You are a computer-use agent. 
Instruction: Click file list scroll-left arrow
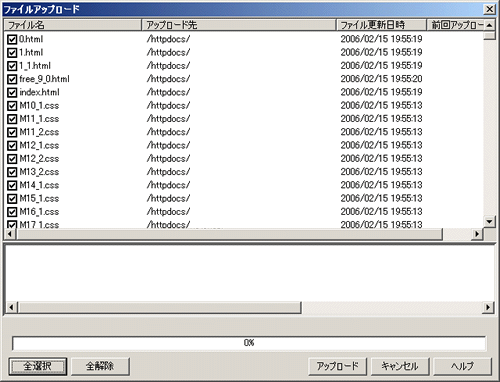(9, 234)
